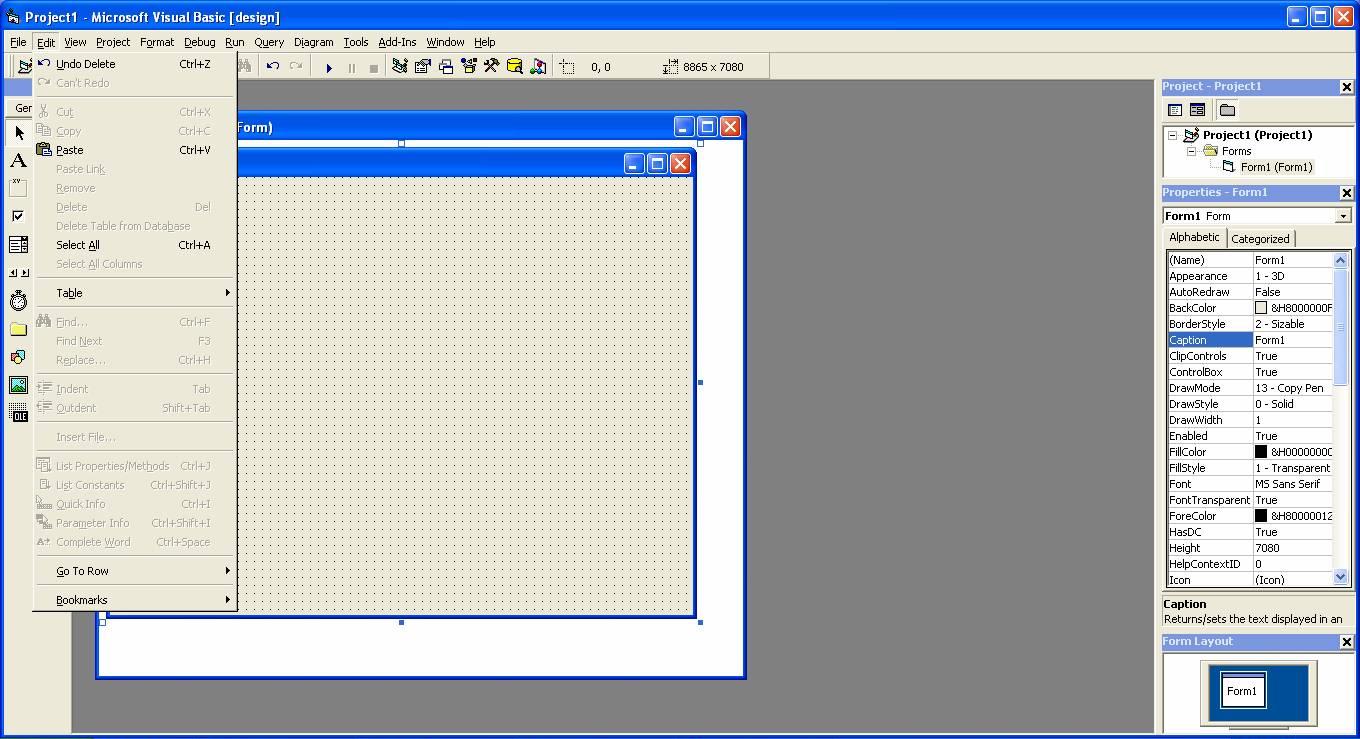Select the CheckBox control tool
The height and width of the screenshot is (739, 1360).
[18, 216]
